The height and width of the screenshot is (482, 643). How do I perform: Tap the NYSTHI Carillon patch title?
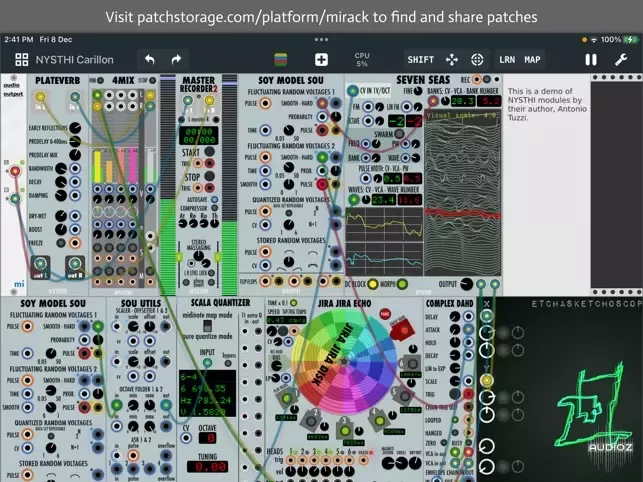point(74,59)
